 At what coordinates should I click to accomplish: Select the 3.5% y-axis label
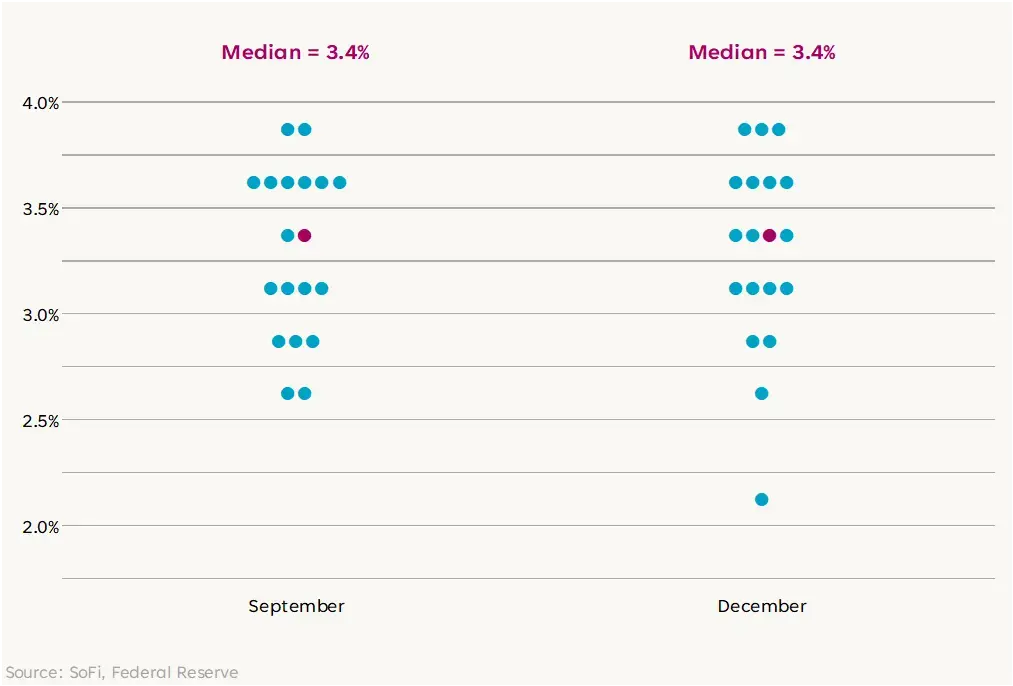(x=41, y=208)
